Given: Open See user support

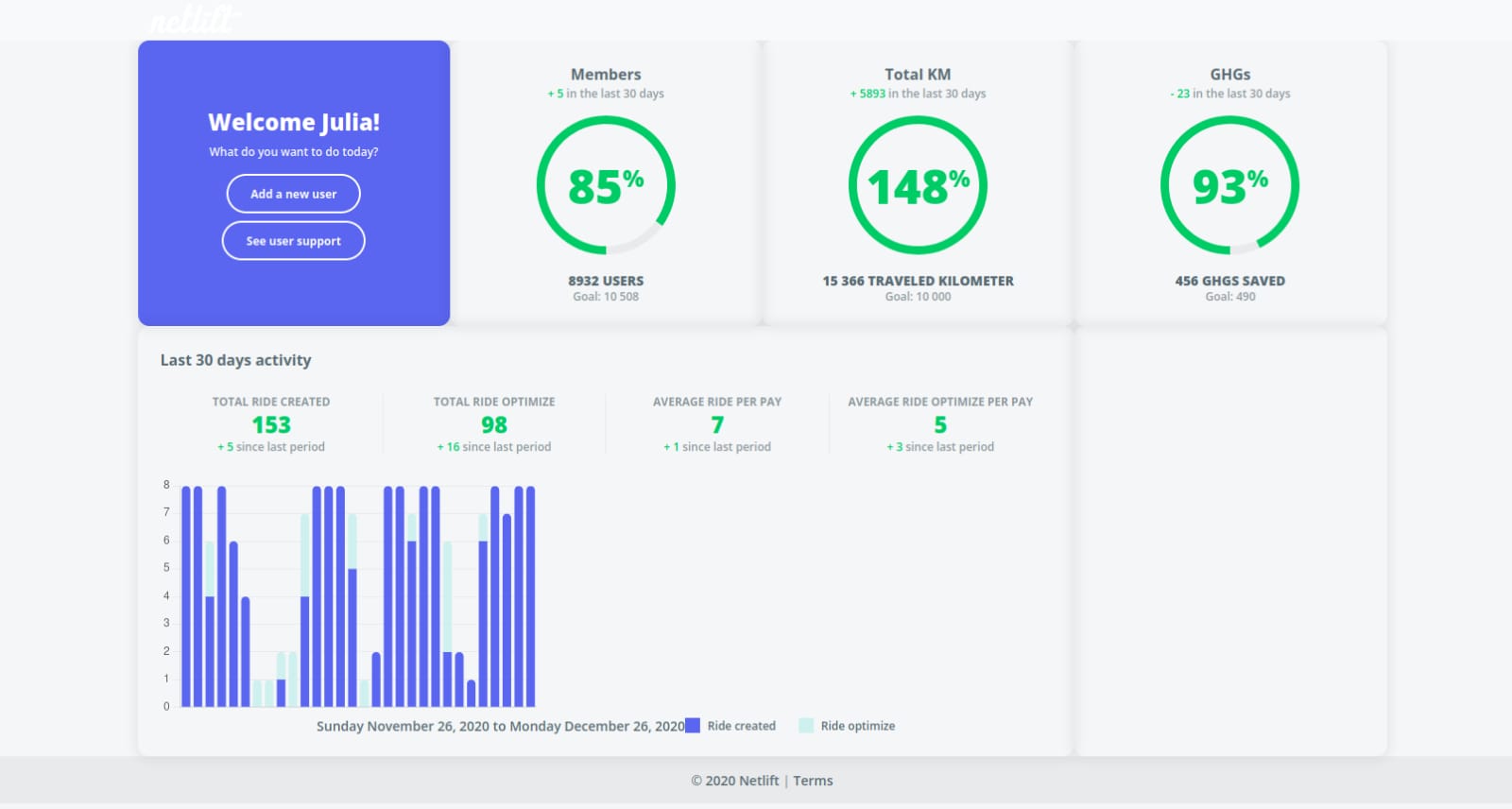Looking at the screenshot, I should pos(293,241).
